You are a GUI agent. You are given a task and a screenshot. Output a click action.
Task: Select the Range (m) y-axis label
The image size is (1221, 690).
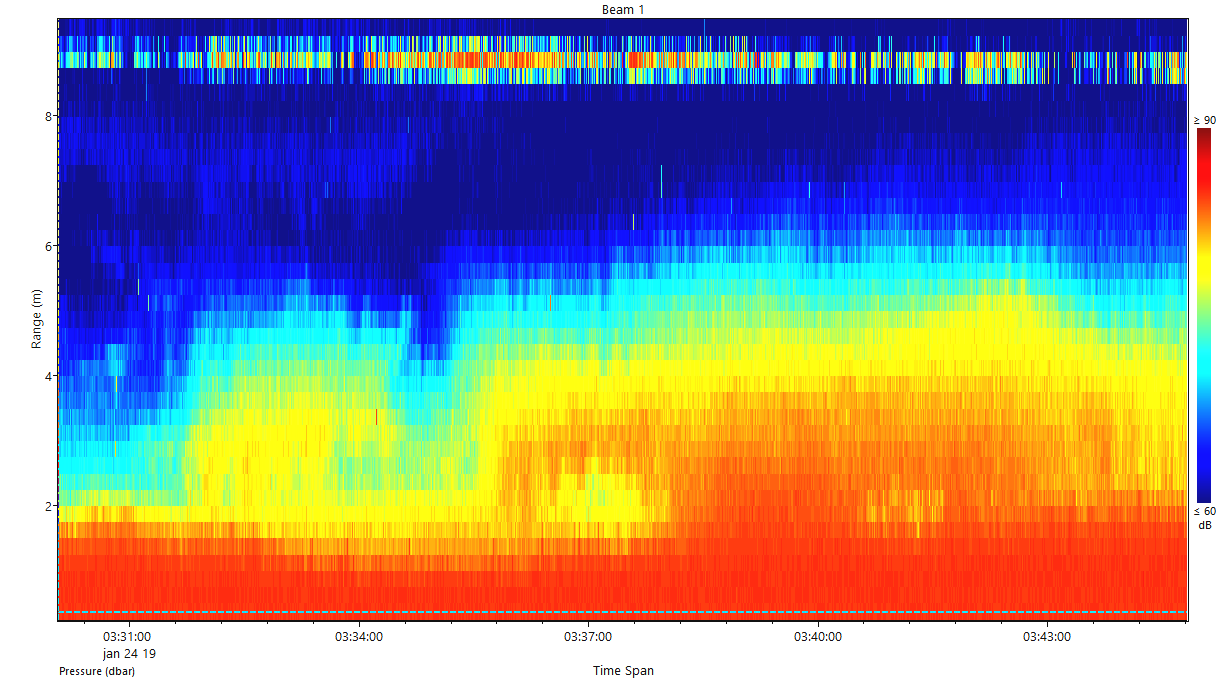(x=37, y=318)
